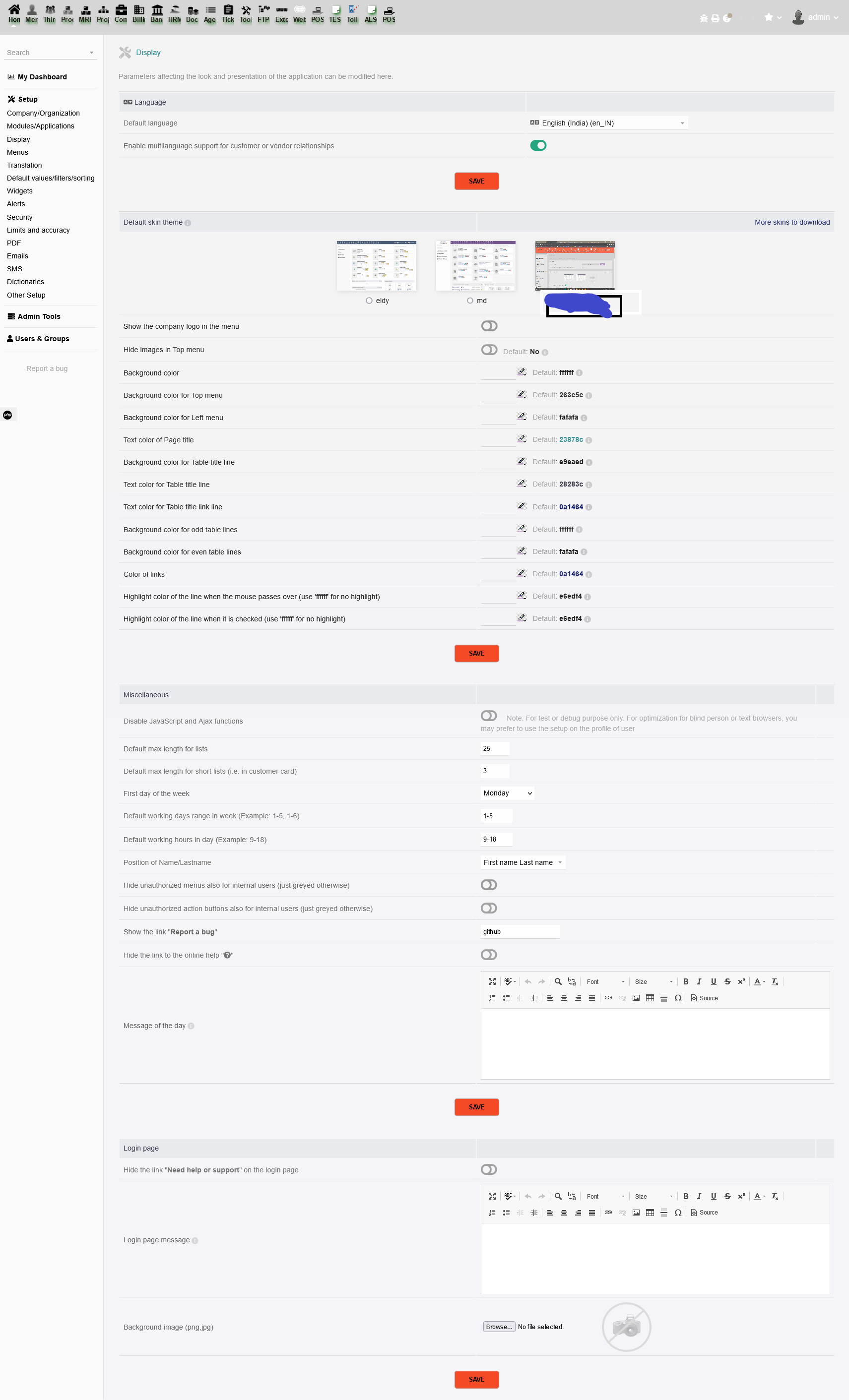Toggle Hide unauthorized menus for internal users
Image resolution: width=849 pixels, height=1400 pixels.
coord(489,885)
